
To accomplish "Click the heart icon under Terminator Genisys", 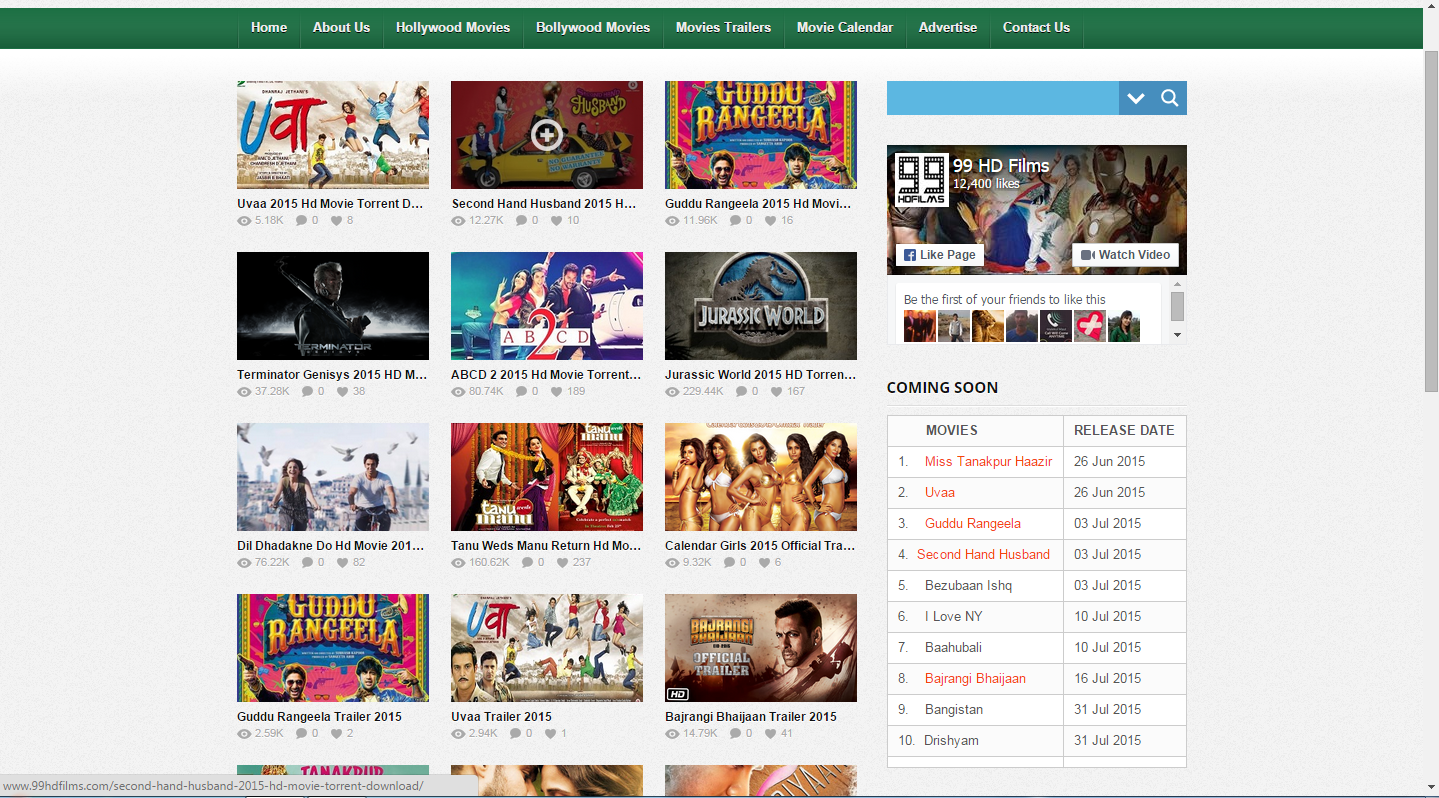I will pos(342,392).
